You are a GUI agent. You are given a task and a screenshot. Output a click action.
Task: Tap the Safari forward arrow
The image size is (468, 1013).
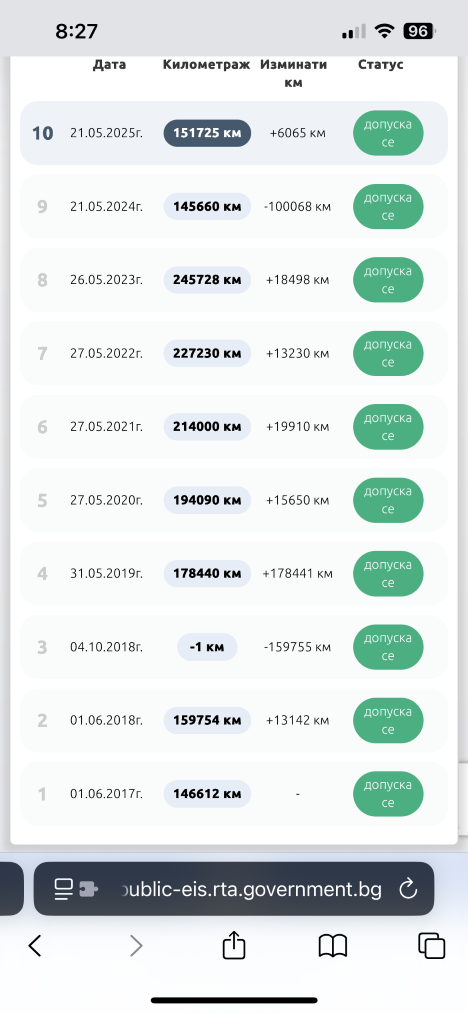click(x=136, y=946)
